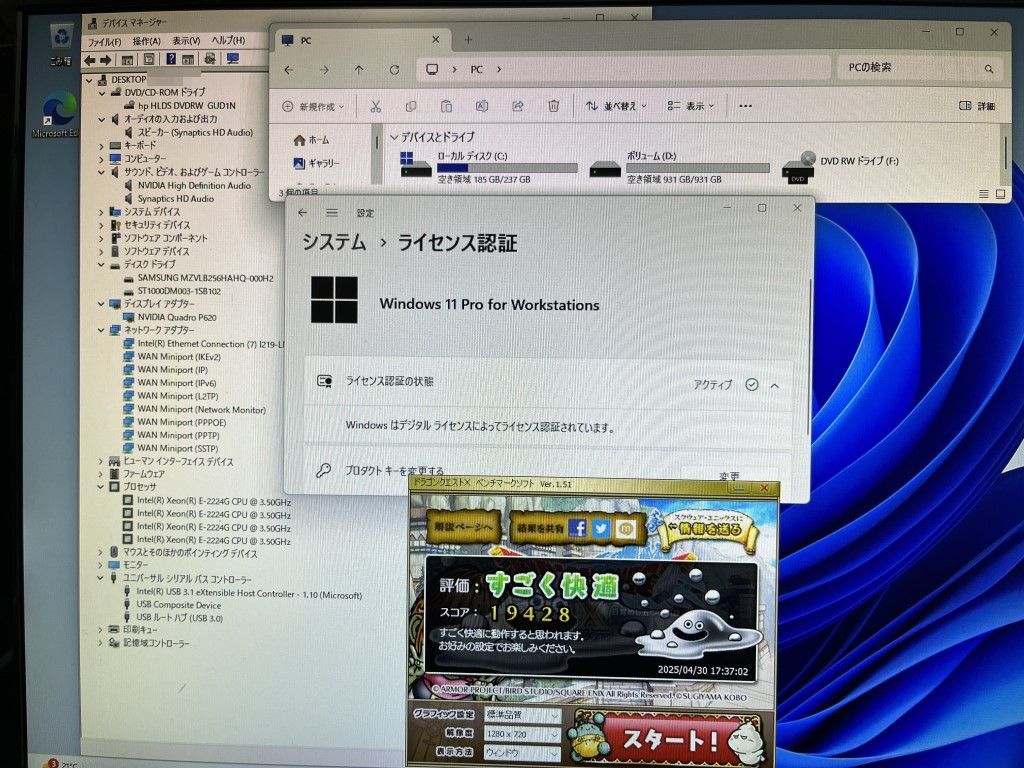The height and width of the screenshot is (768, 1024).
Task: Open the 表示 view dropdown in Explorer
Action: click(x=691, y=106)
